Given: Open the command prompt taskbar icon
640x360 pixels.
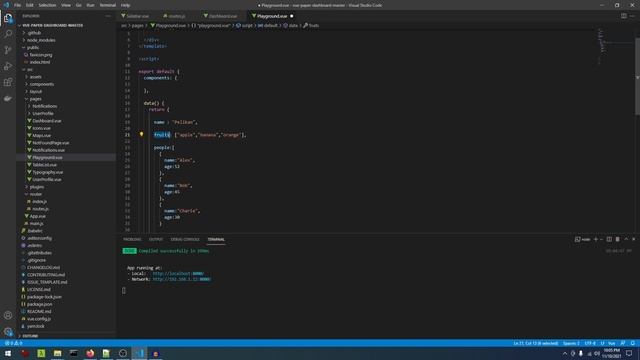Looking at the screenshot, I should point(73,353).
